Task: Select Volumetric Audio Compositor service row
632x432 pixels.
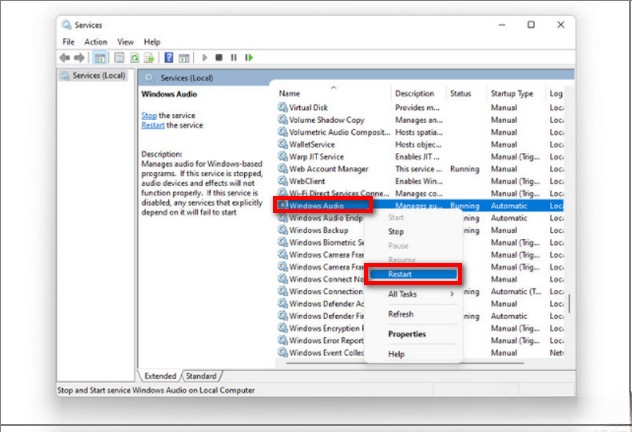Action: coord(420,132)
